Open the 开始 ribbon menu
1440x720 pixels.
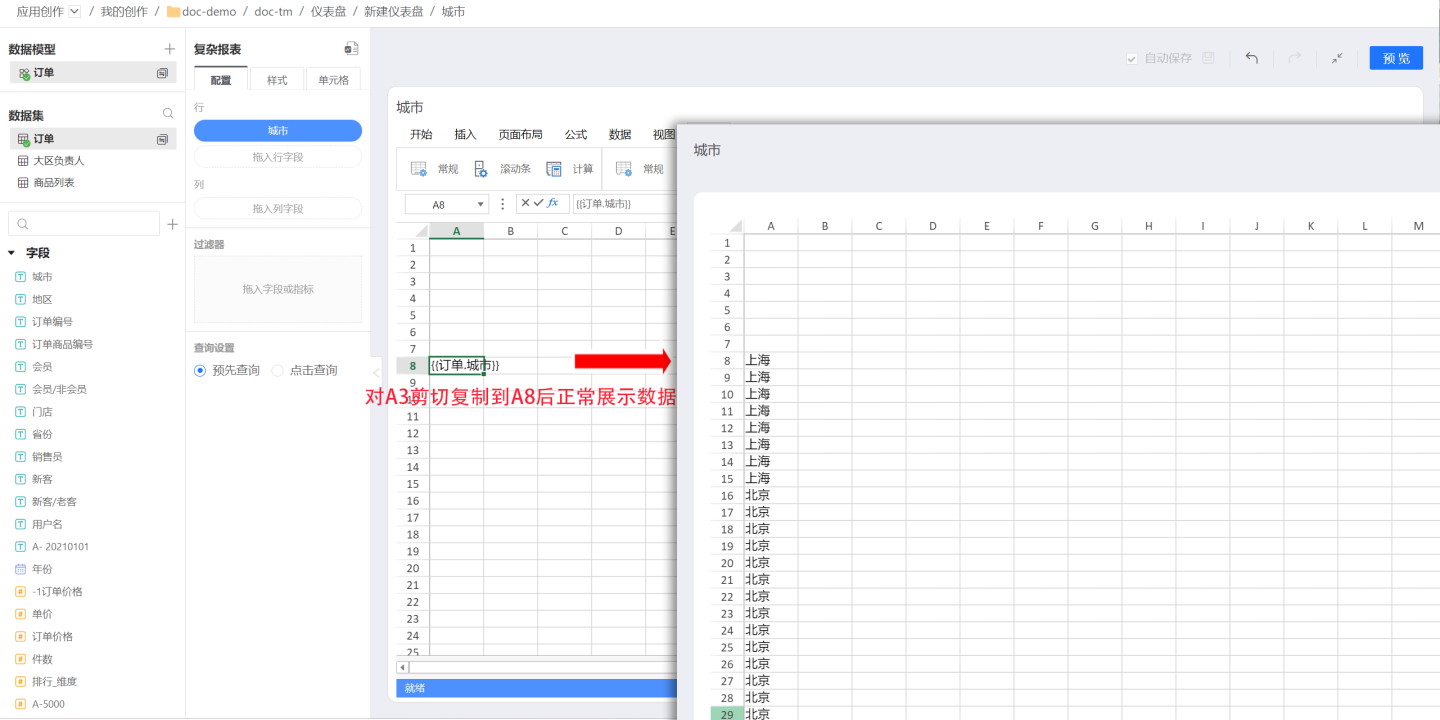click(x=421, y=135)
